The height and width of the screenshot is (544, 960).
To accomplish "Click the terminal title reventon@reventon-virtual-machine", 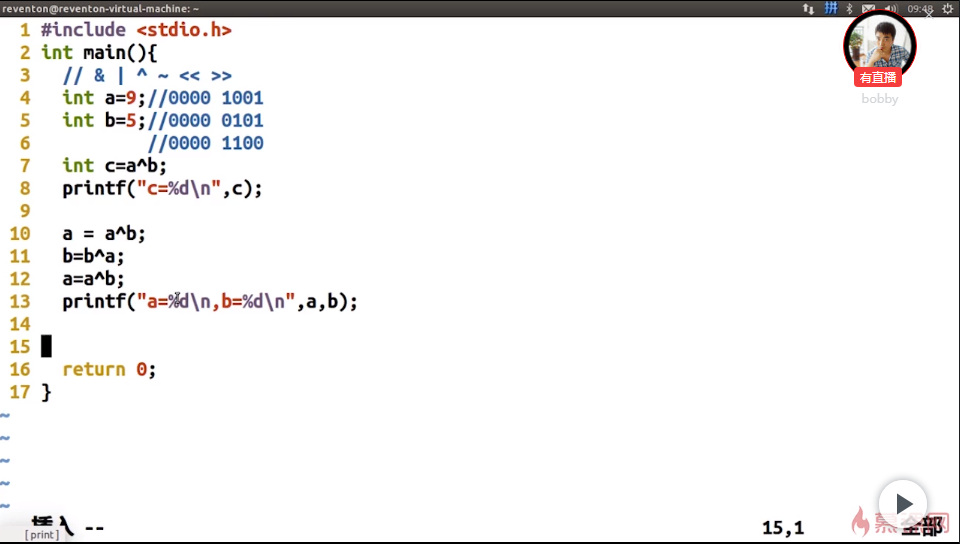I will (x=100, y=9).
